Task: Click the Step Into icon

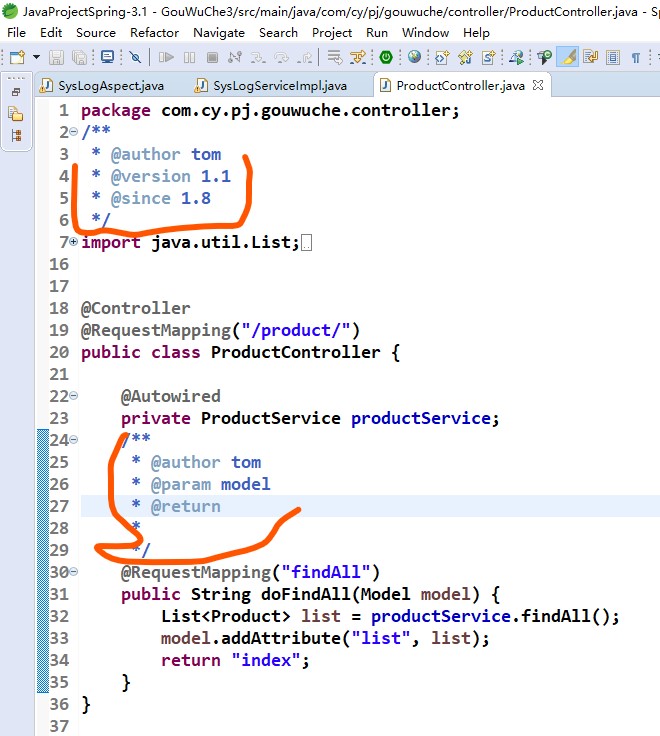Action: point(258,57)
